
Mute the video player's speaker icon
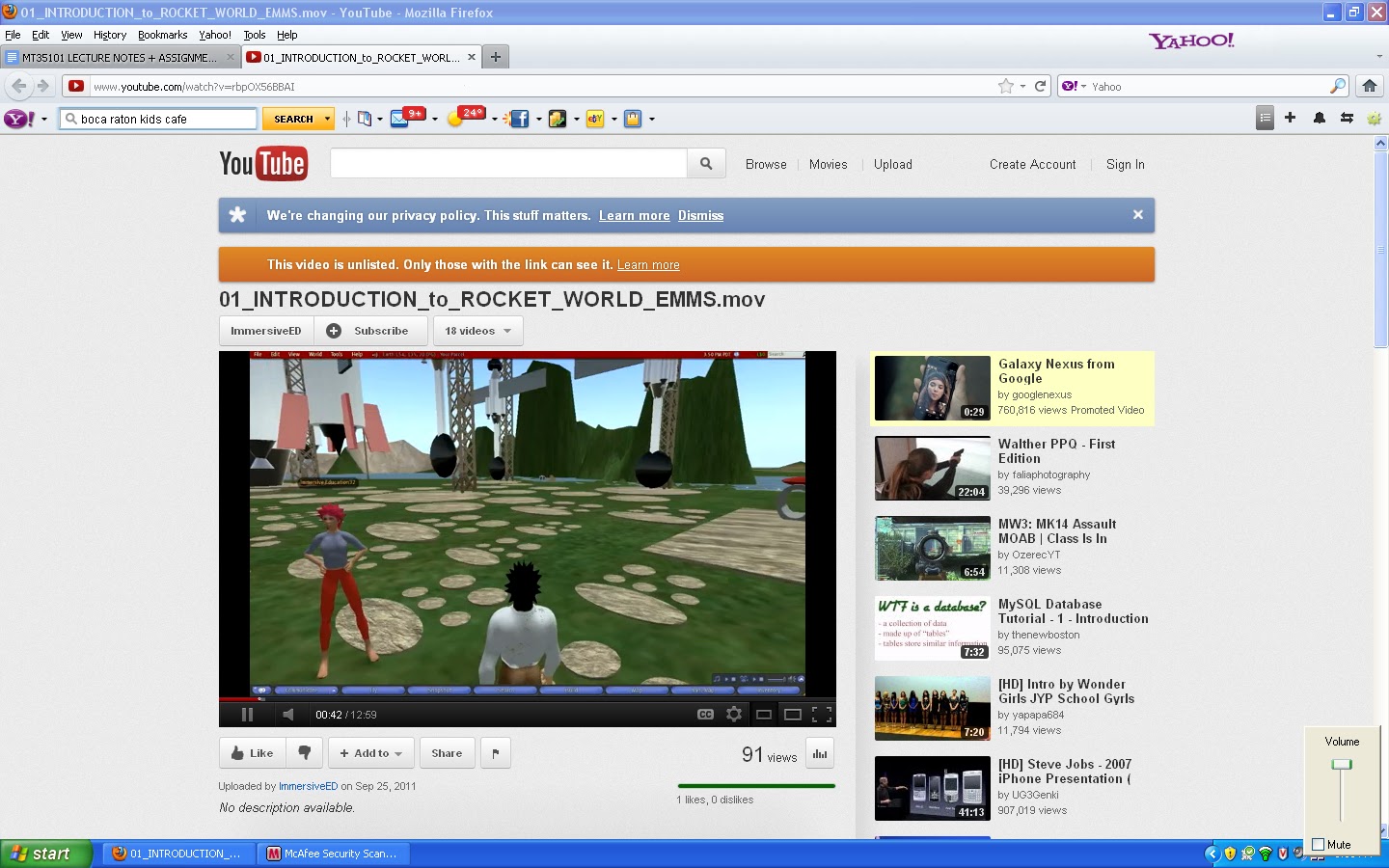tap(287, 715)
